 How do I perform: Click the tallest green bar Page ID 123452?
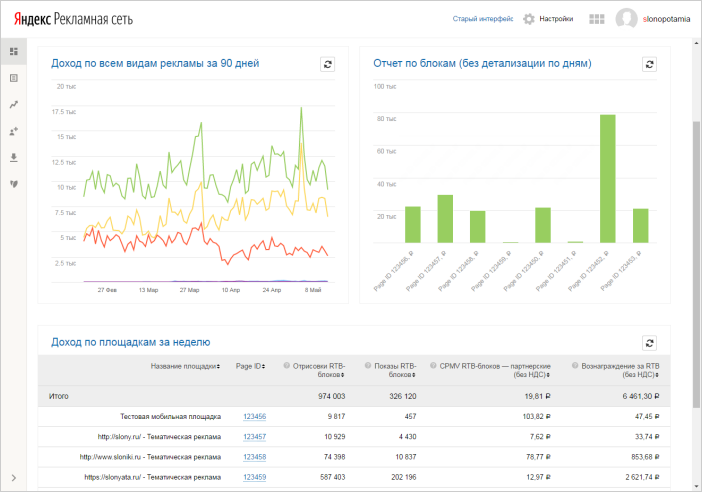click(x=608, y=179)
